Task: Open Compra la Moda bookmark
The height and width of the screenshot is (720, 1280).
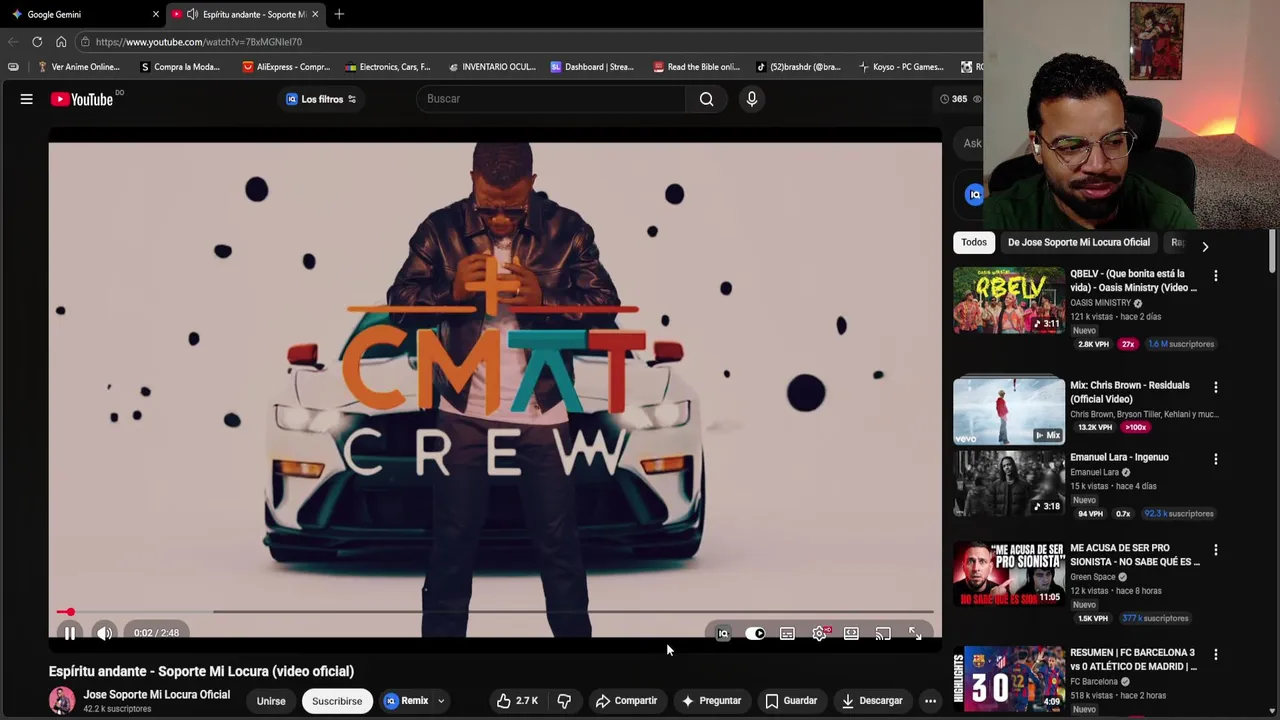Action: pos(180,67)
